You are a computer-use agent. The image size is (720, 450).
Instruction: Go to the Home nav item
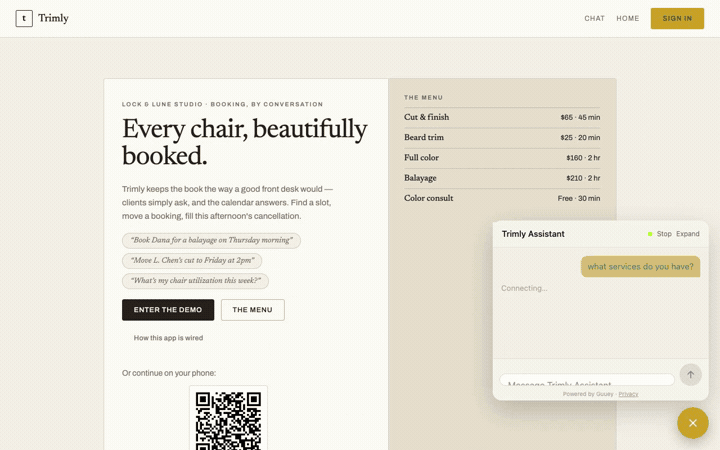627,18
